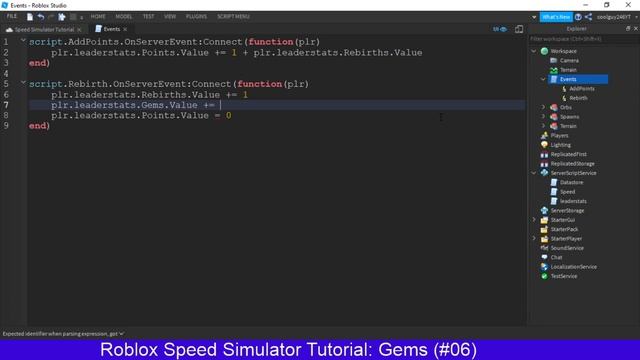Click the Players service icon
The width and height of the screenshot is (640, 360).
(544, 136)
